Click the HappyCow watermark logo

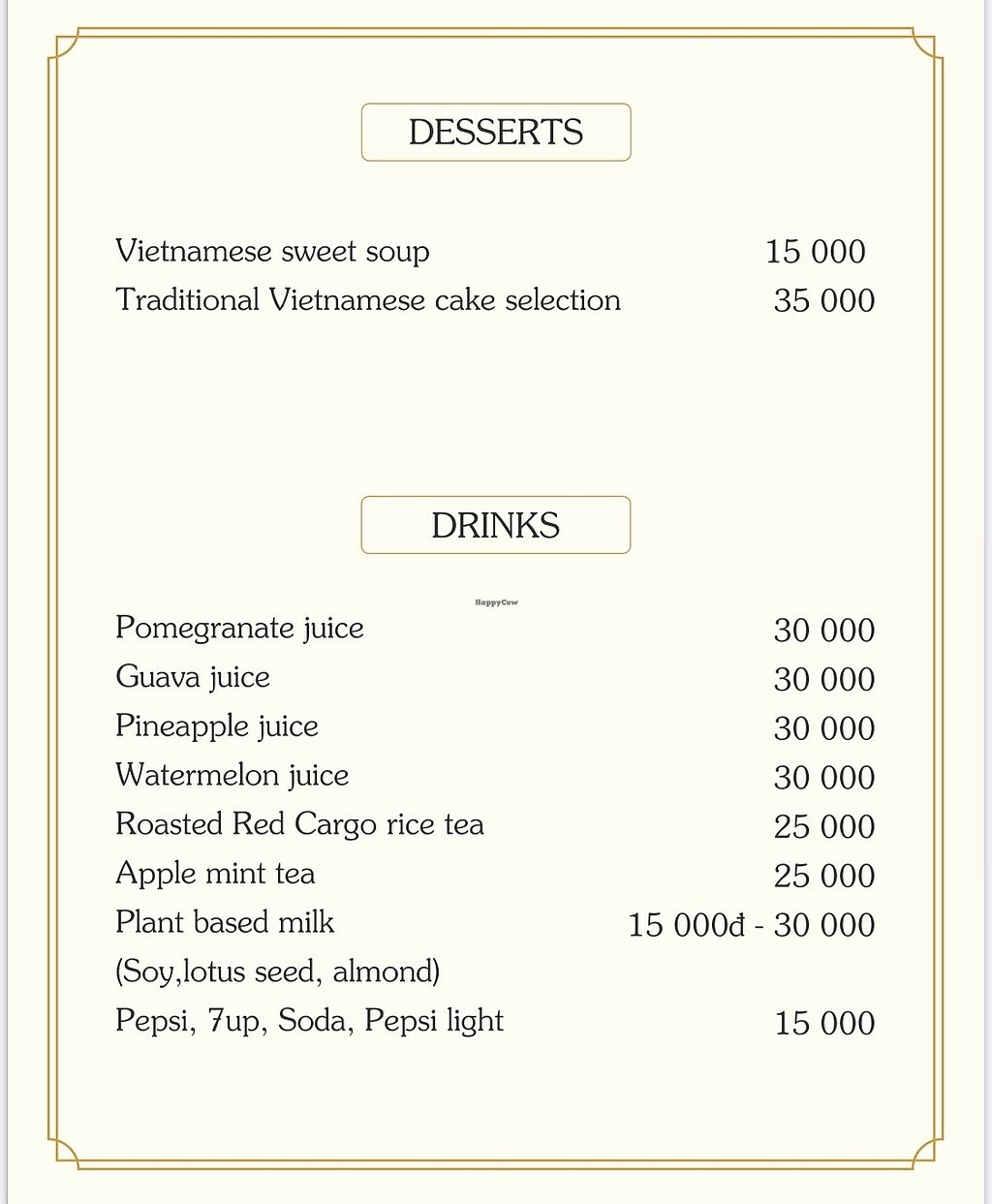[496, 602]
